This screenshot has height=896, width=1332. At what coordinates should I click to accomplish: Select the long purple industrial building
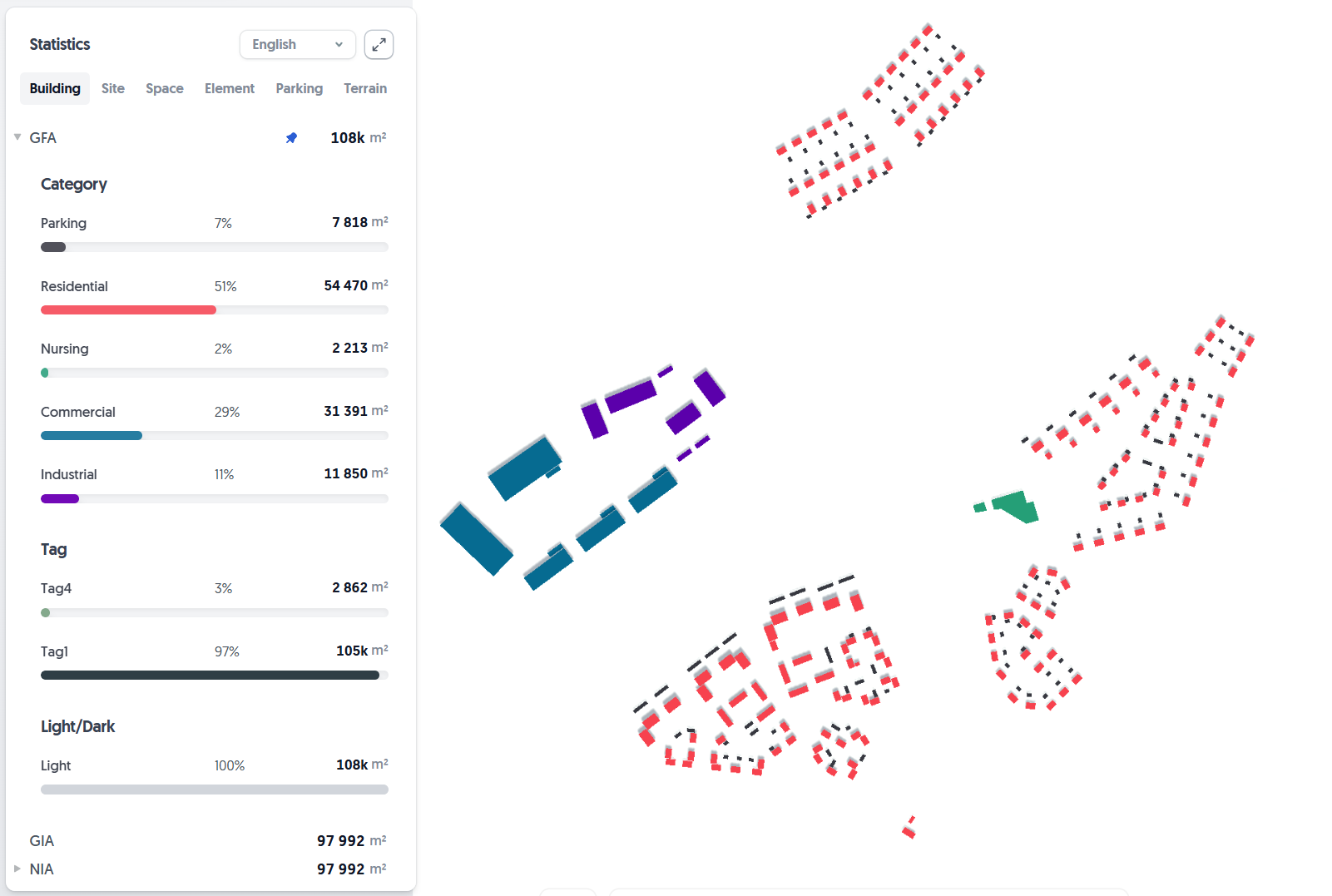[631, 395]
